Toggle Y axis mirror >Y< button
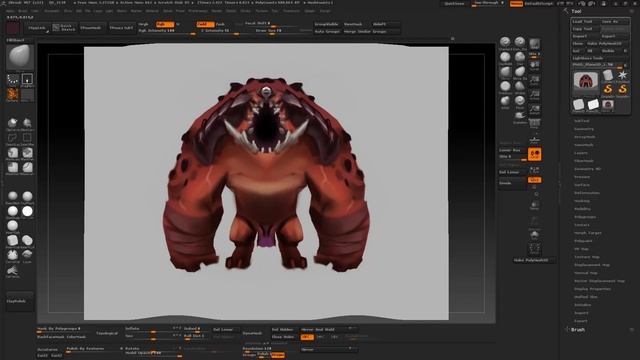This screenshot has height=360, width=640. 321,337
